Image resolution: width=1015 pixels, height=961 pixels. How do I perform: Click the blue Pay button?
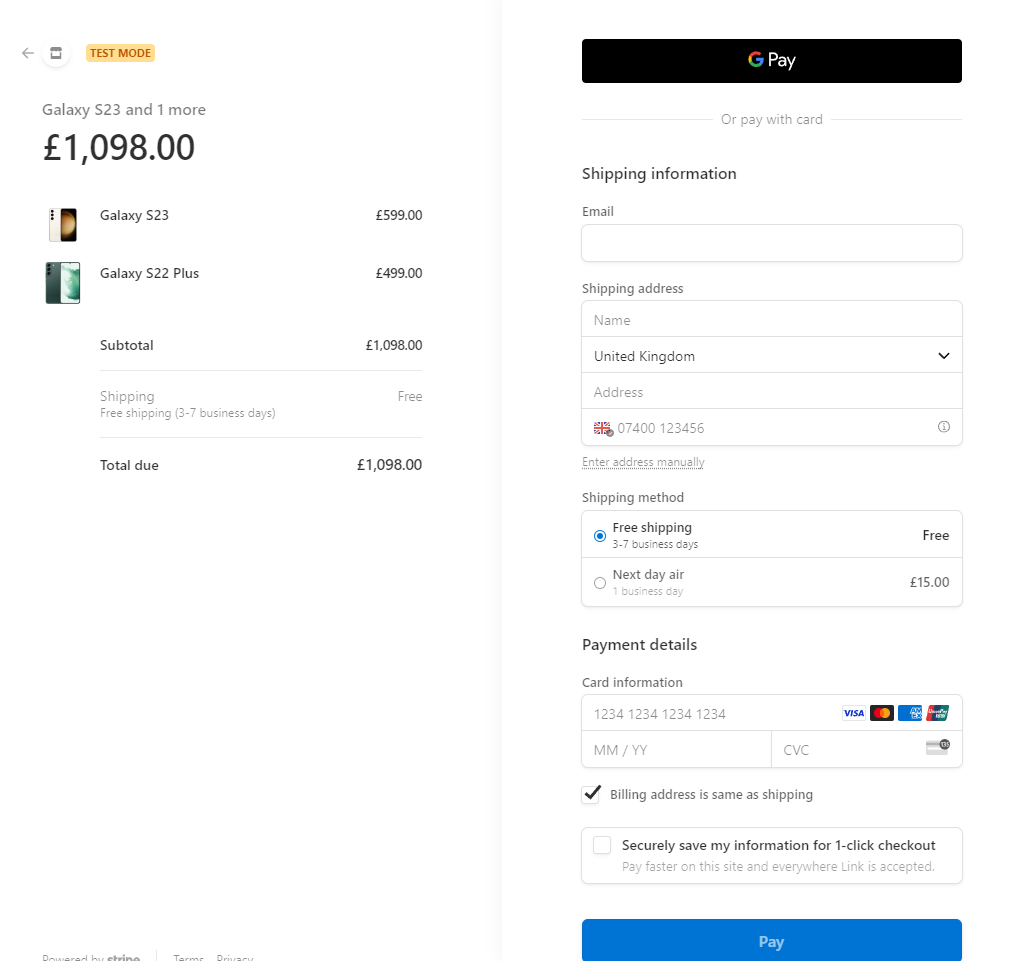(771, 941)
